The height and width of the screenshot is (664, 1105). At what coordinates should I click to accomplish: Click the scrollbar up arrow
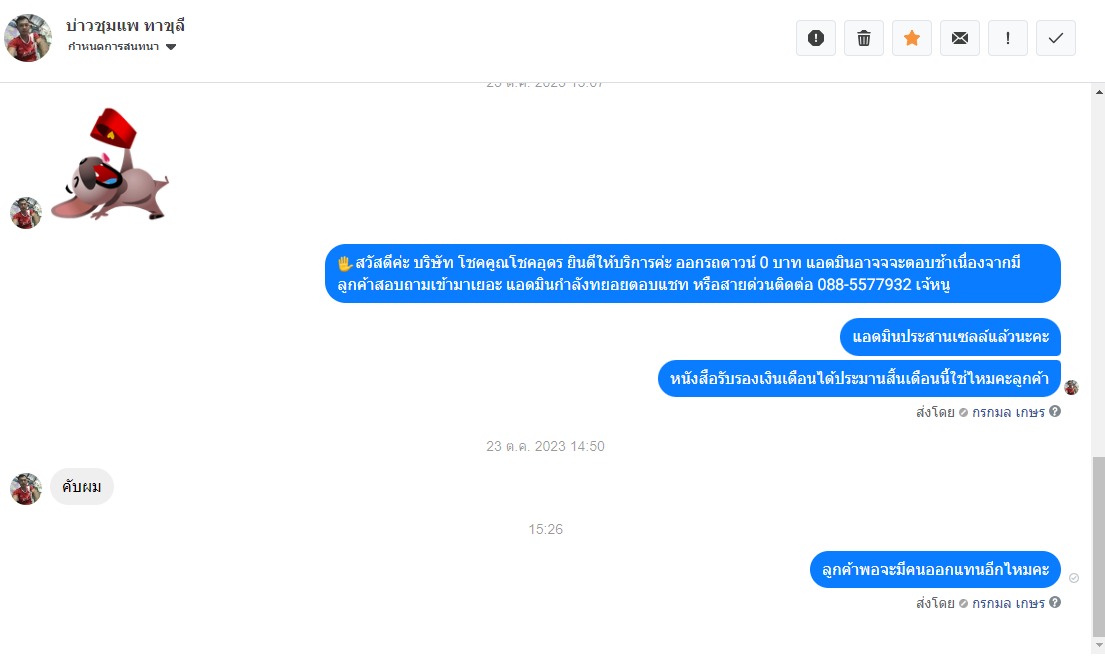pyautogui.click(x=1099, y=92)
